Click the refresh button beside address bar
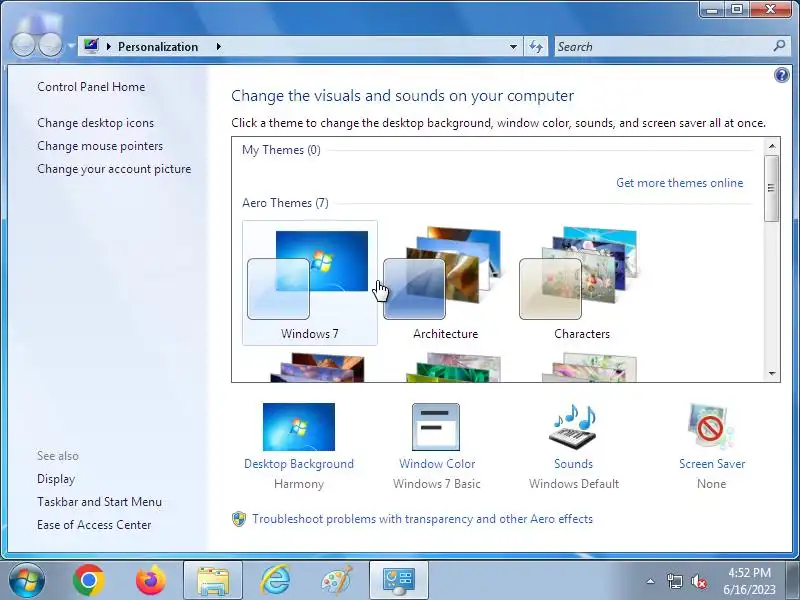This screenshot has width=800, height=600. pos(536,46)
